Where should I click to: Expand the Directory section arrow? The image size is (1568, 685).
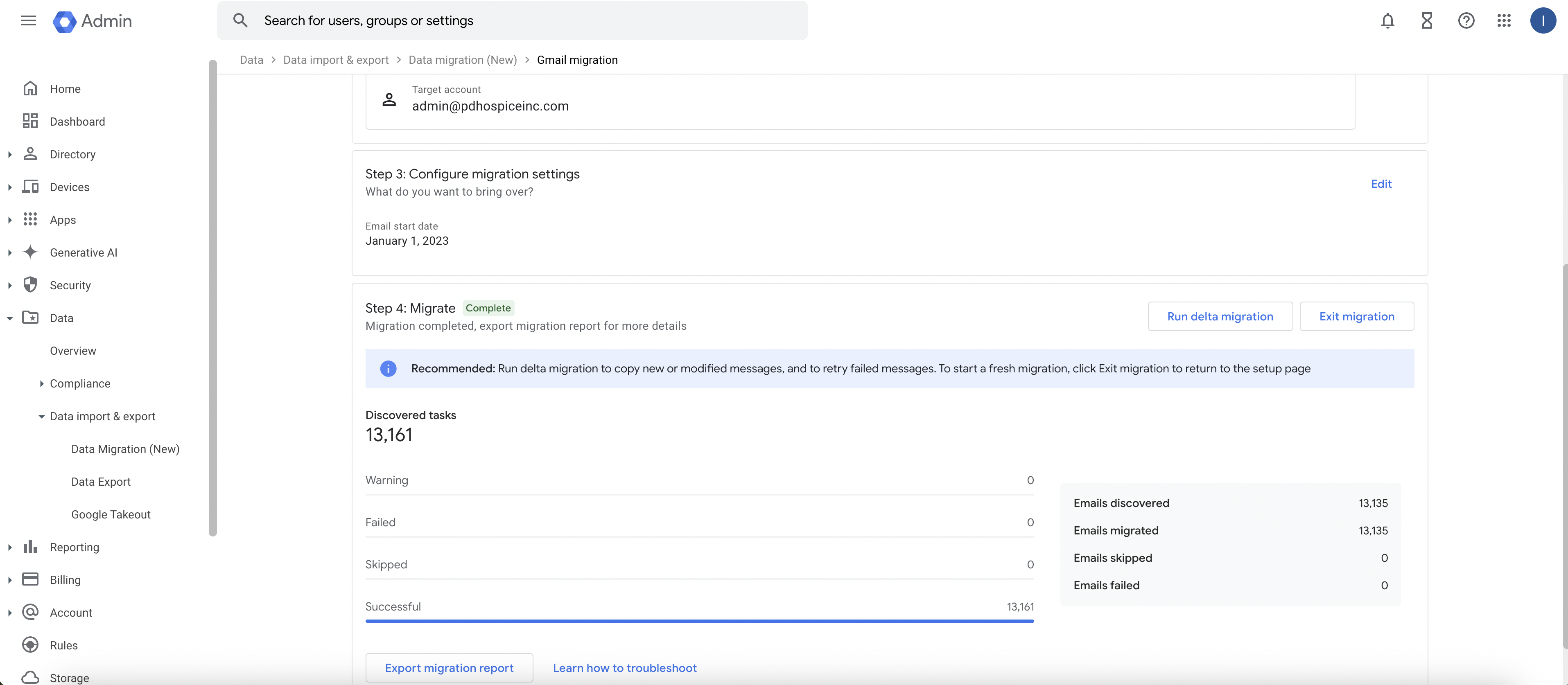coord(10,155)
